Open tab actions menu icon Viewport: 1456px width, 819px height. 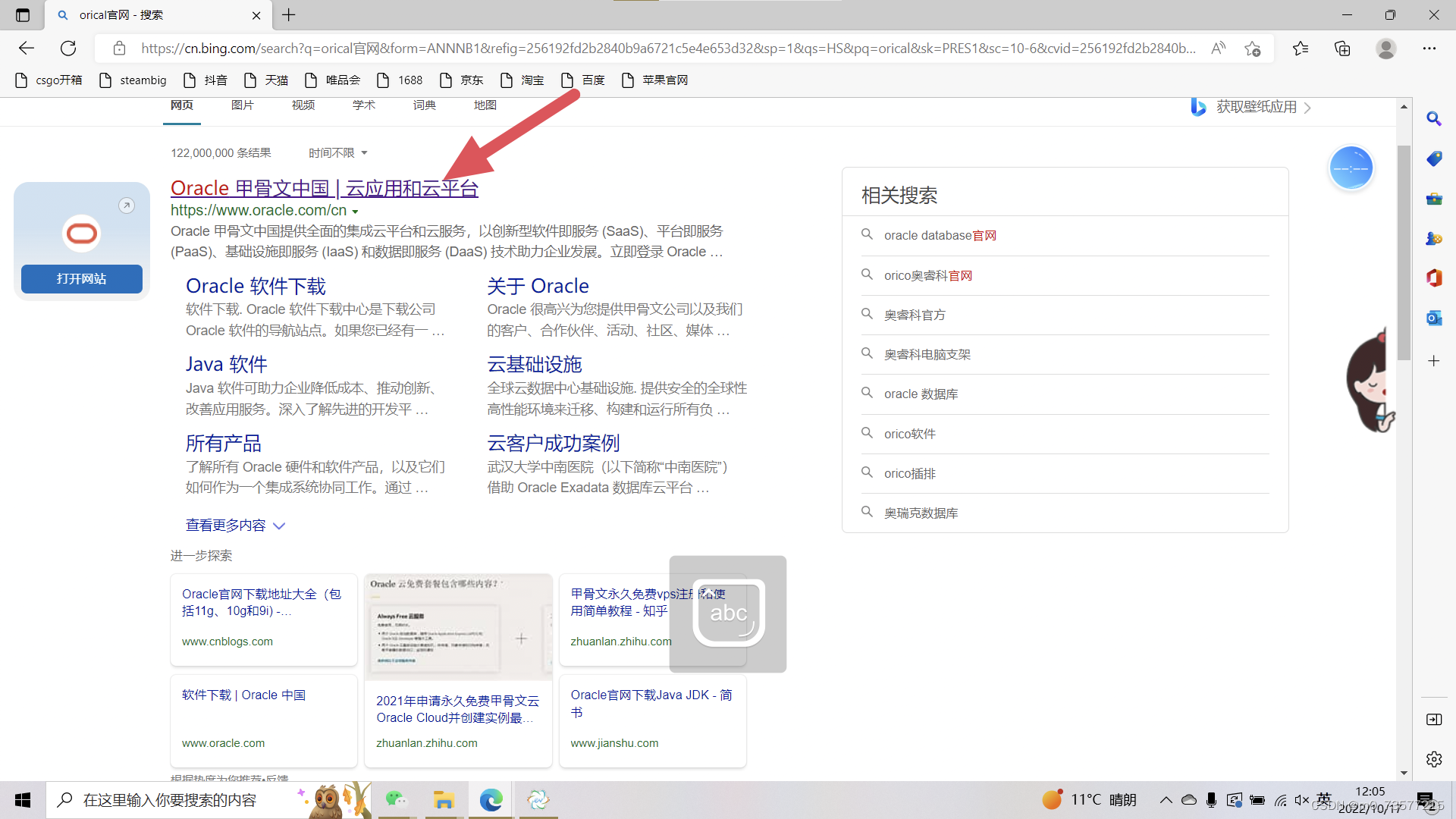[23, 14]
